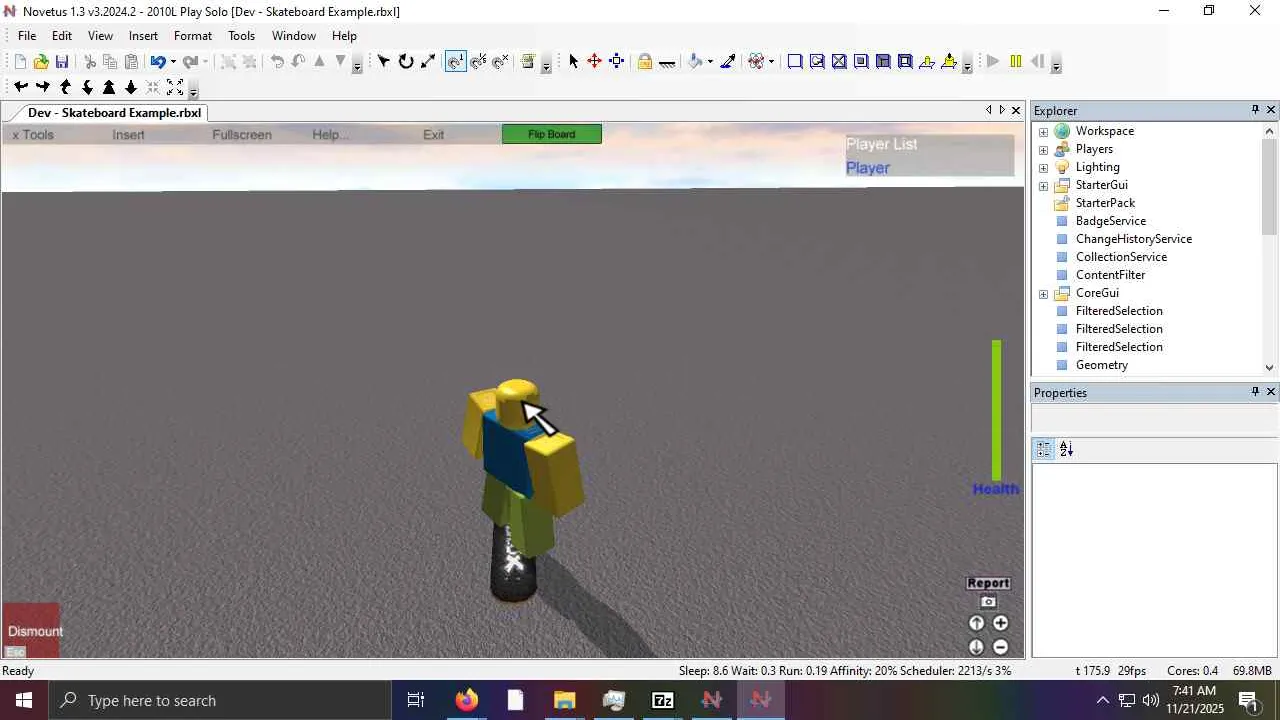Expand the CoreGui tree node
The width and height of the screenshot is (1280, 720).
coord(1043,293)
